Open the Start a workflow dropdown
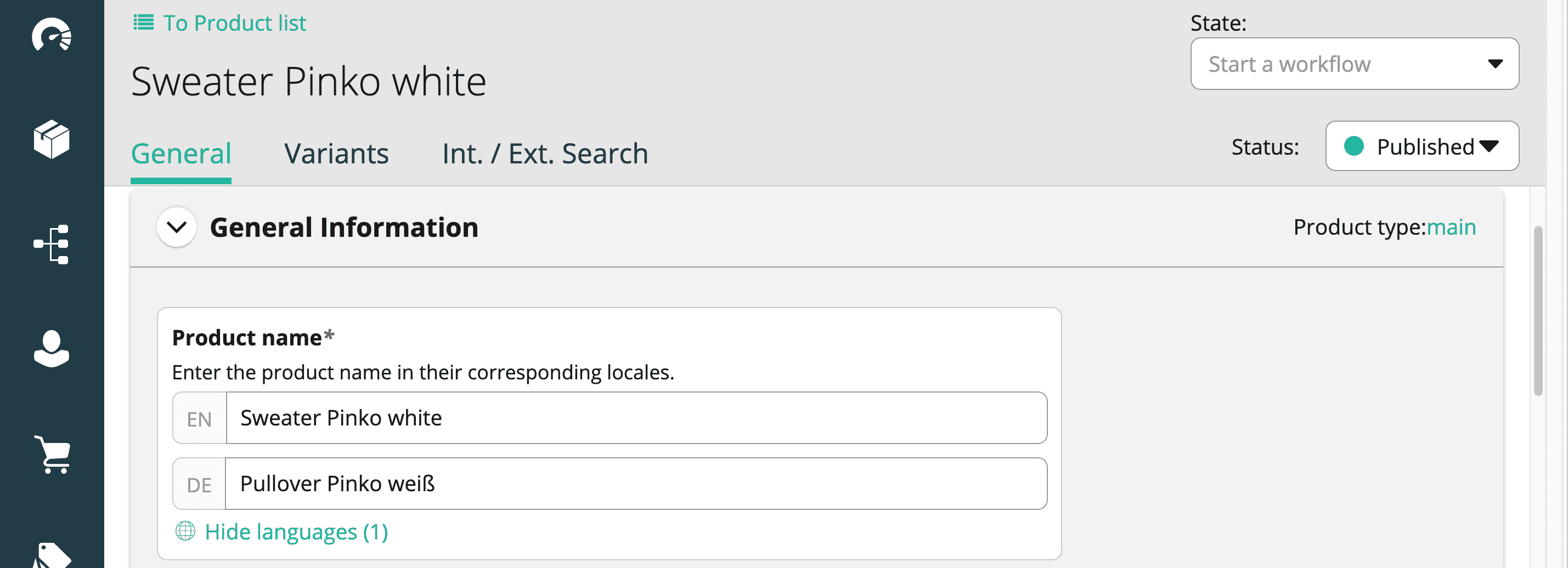Screen dimensions: 1568x568 pyautogui.click(x=1353, y=64)
